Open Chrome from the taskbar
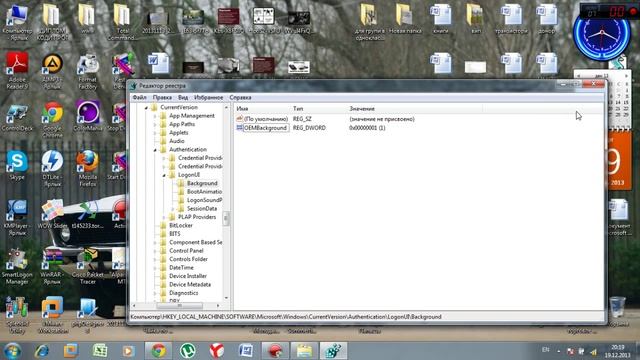 (158, 351)
